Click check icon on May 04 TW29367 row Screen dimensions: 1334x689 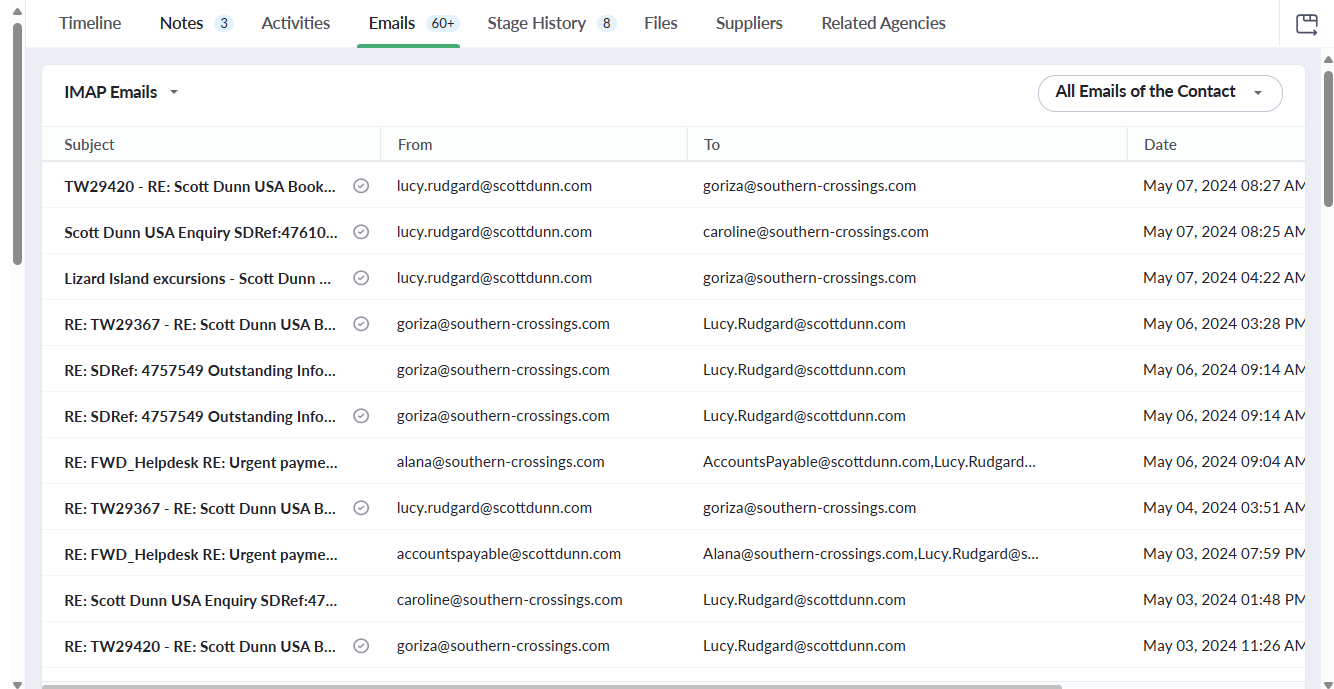tap(362, 508)
